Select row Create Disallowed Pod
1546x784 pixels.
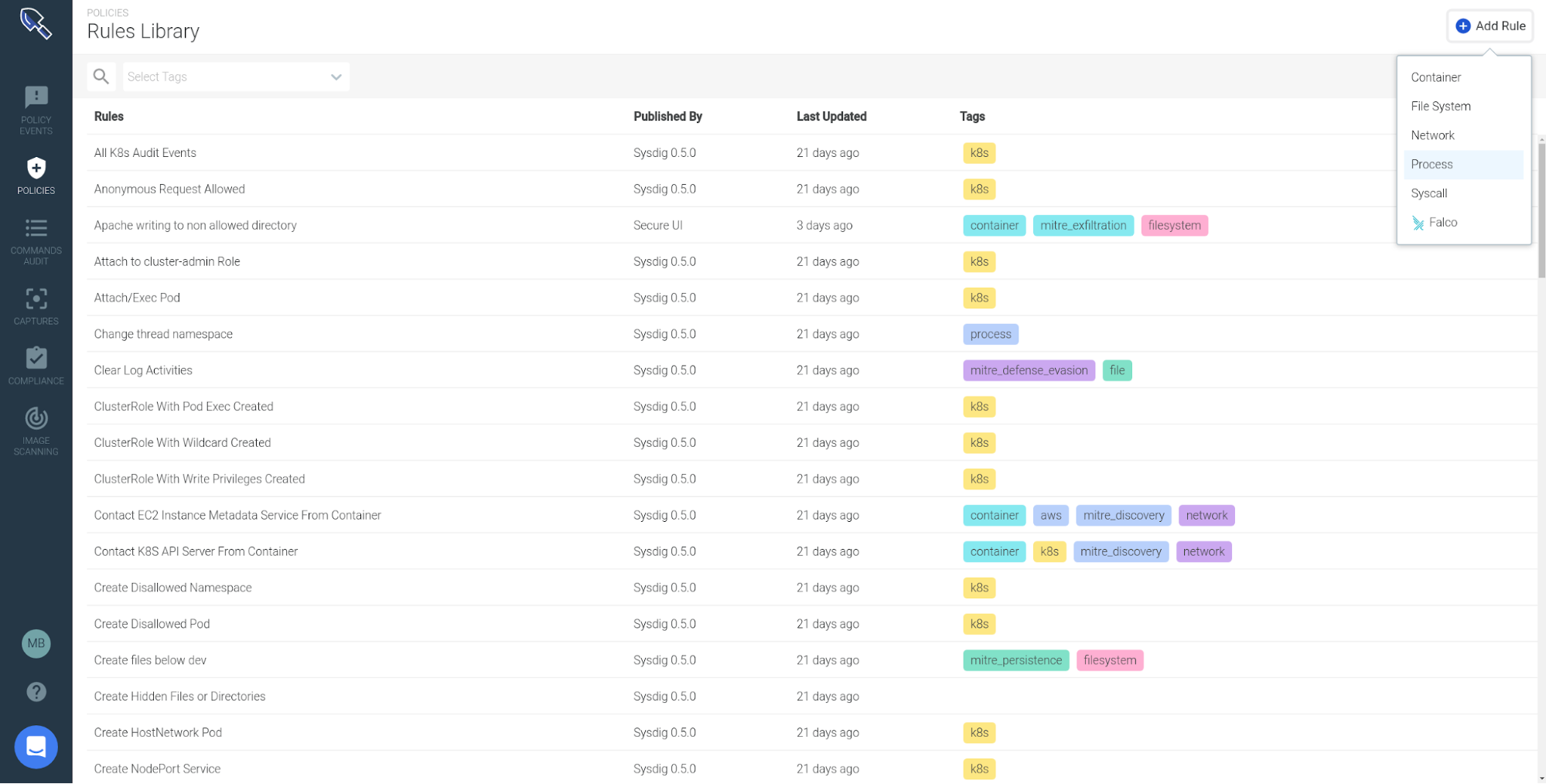click(x=811, y=625)
